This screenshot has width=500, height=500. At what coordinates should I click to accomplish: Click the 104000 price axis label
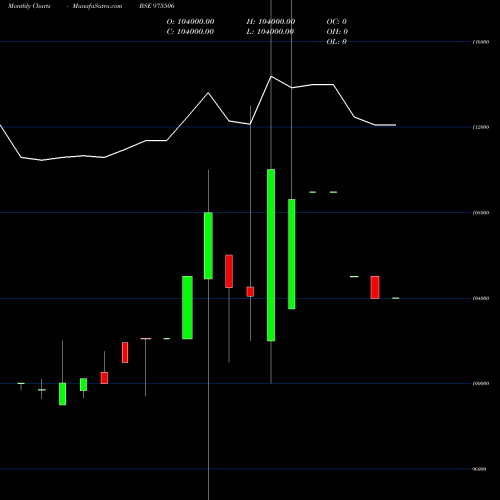(481, 298)
